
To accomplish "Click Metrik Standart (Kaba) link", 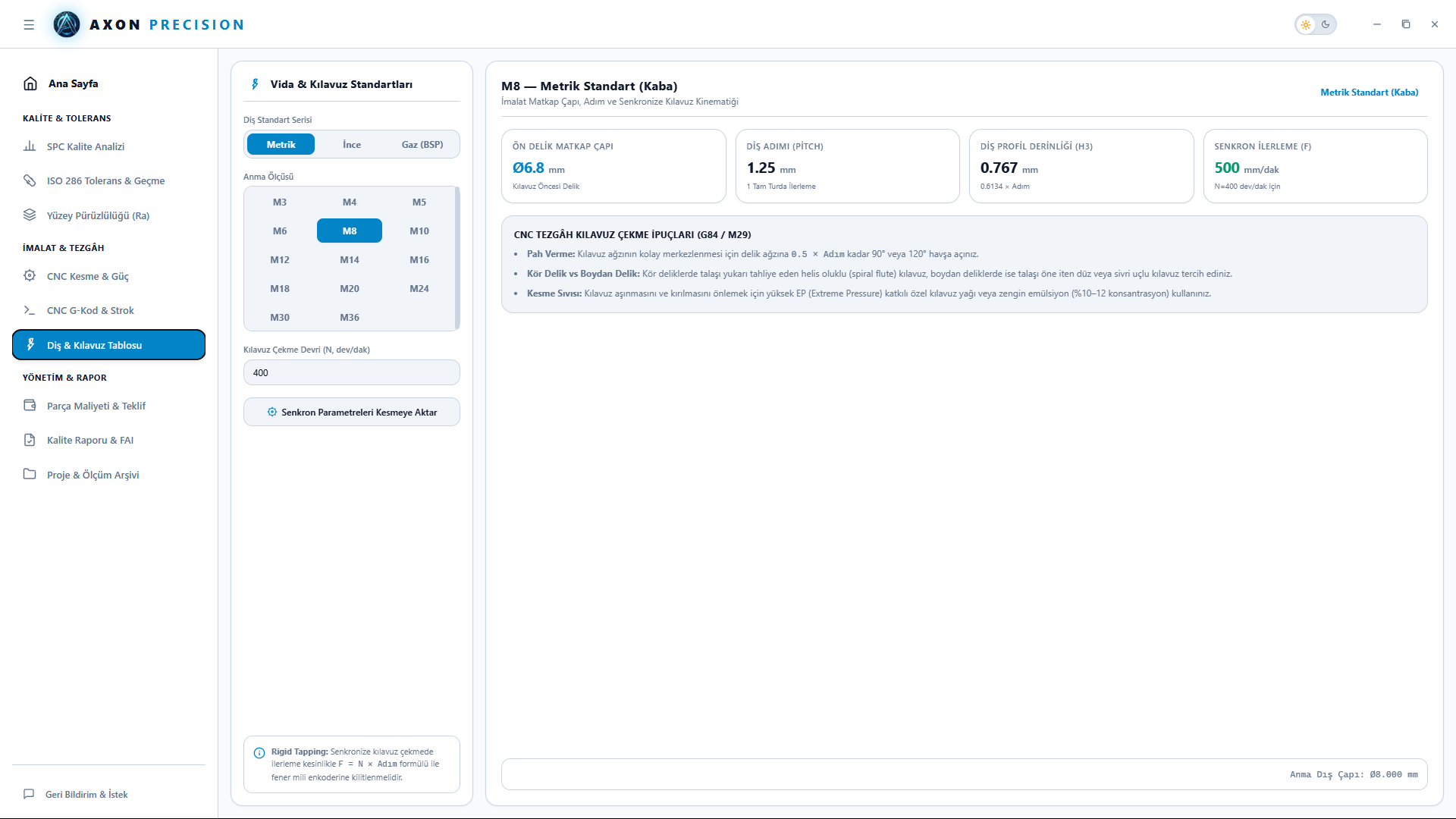I will coord(1369,93).
